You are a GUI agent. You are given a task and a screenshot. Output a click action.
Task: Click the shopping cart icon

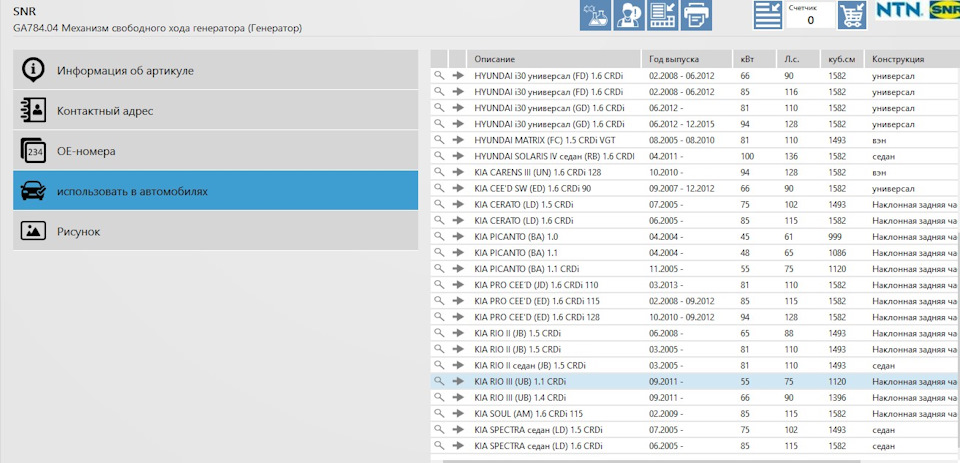tap(852, 15)
